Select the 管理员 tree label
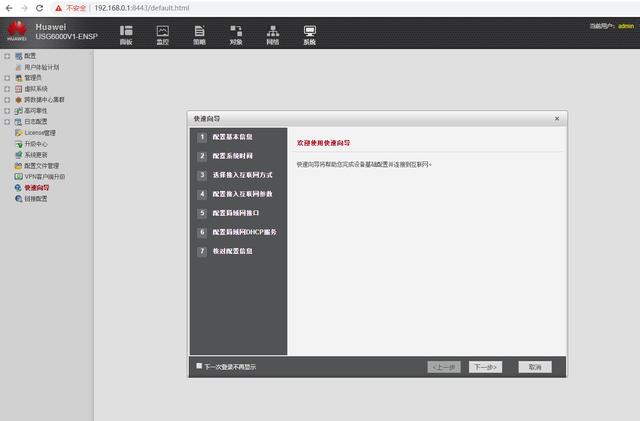This screenshot has height=421, width=640. 33,78
